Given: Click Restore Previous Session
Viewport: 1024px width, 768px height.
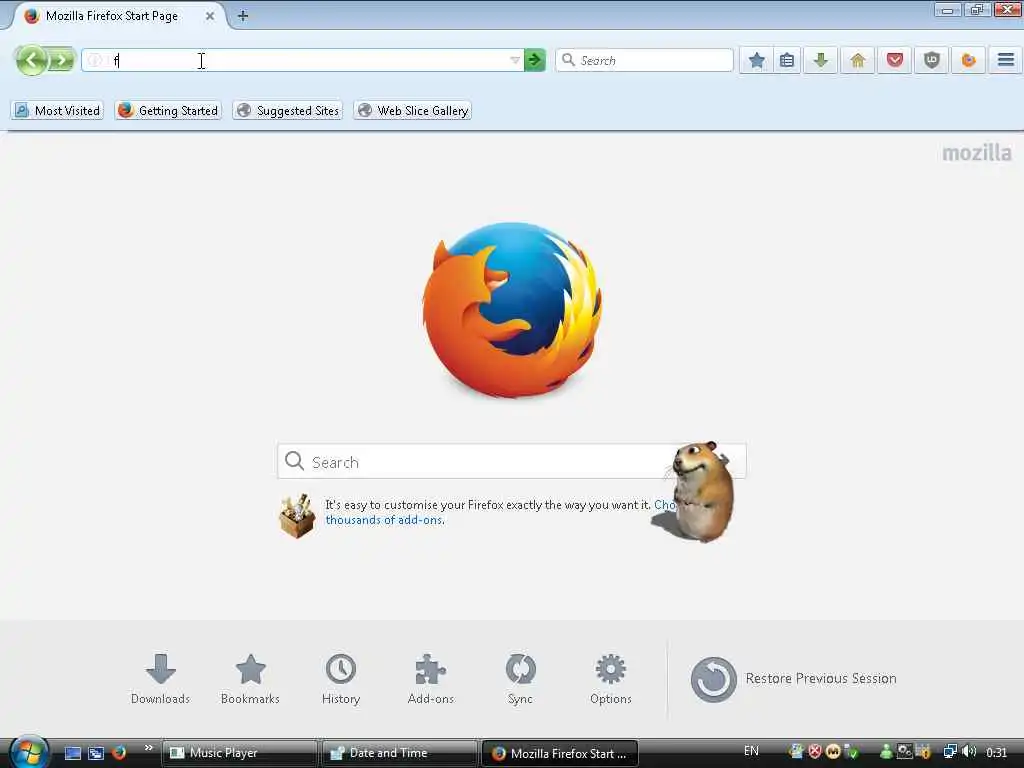Looking at the screenshot, I should coord(793,679).
